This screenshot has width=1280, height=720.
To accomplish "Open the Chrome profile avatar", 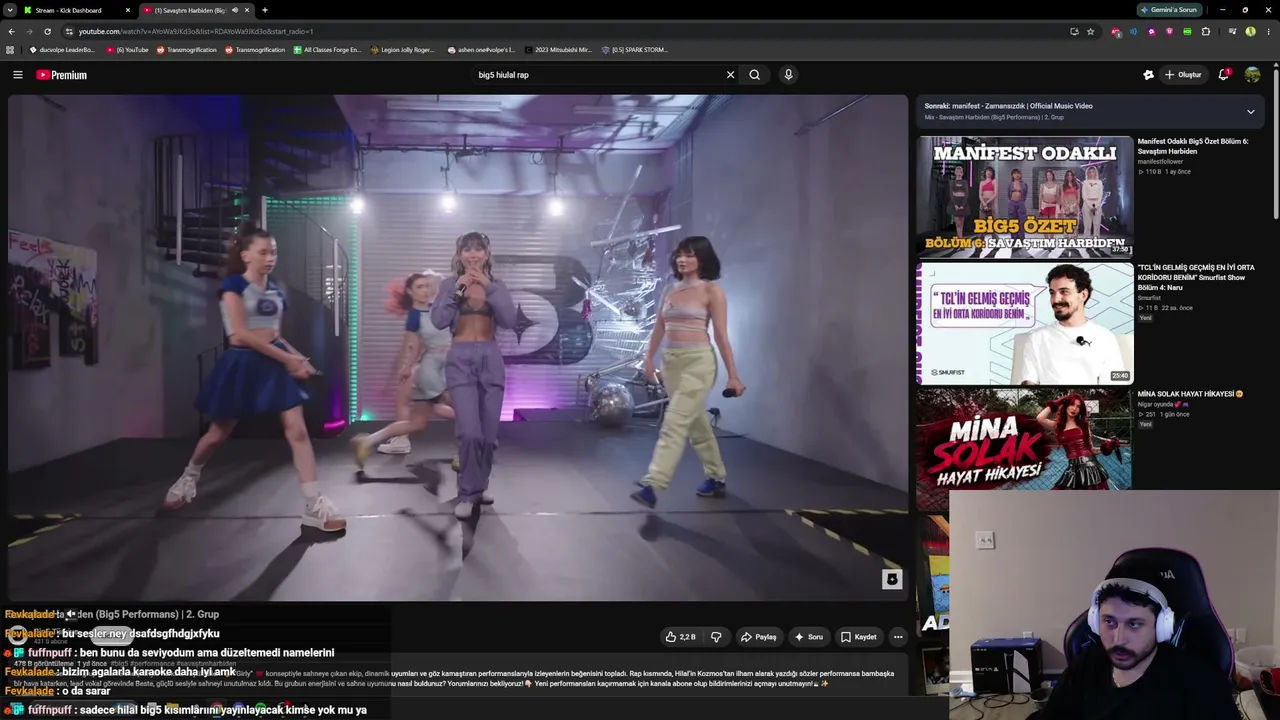I will (x=1250, y=31).
